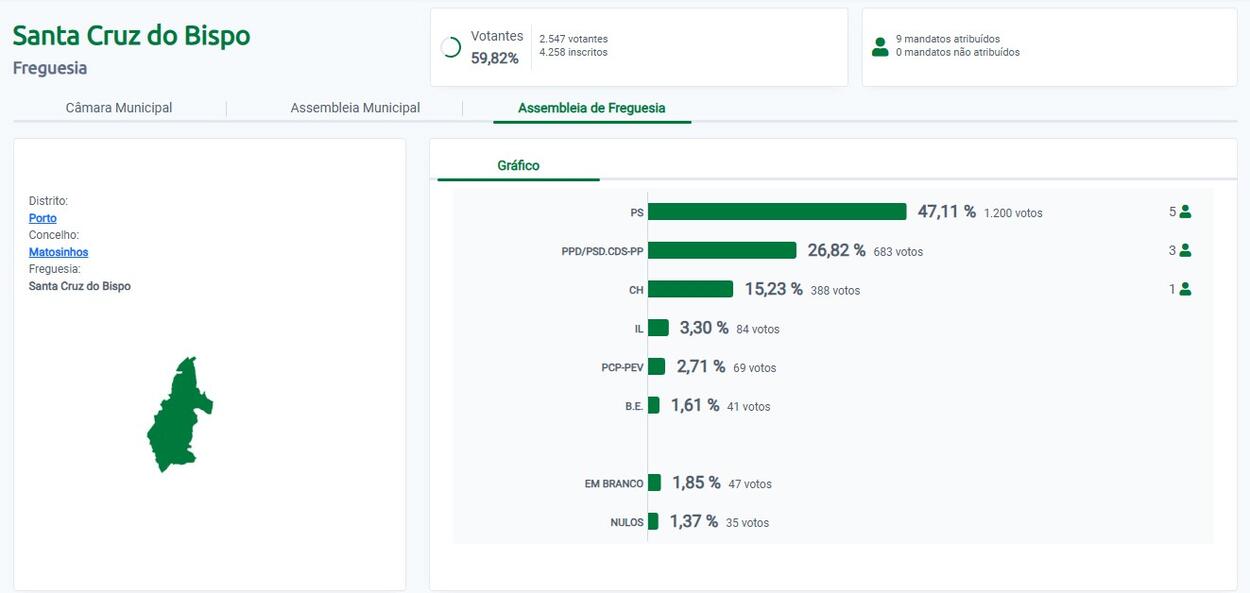Select the Assembleia de Freguesia tab

pos(591,108)
